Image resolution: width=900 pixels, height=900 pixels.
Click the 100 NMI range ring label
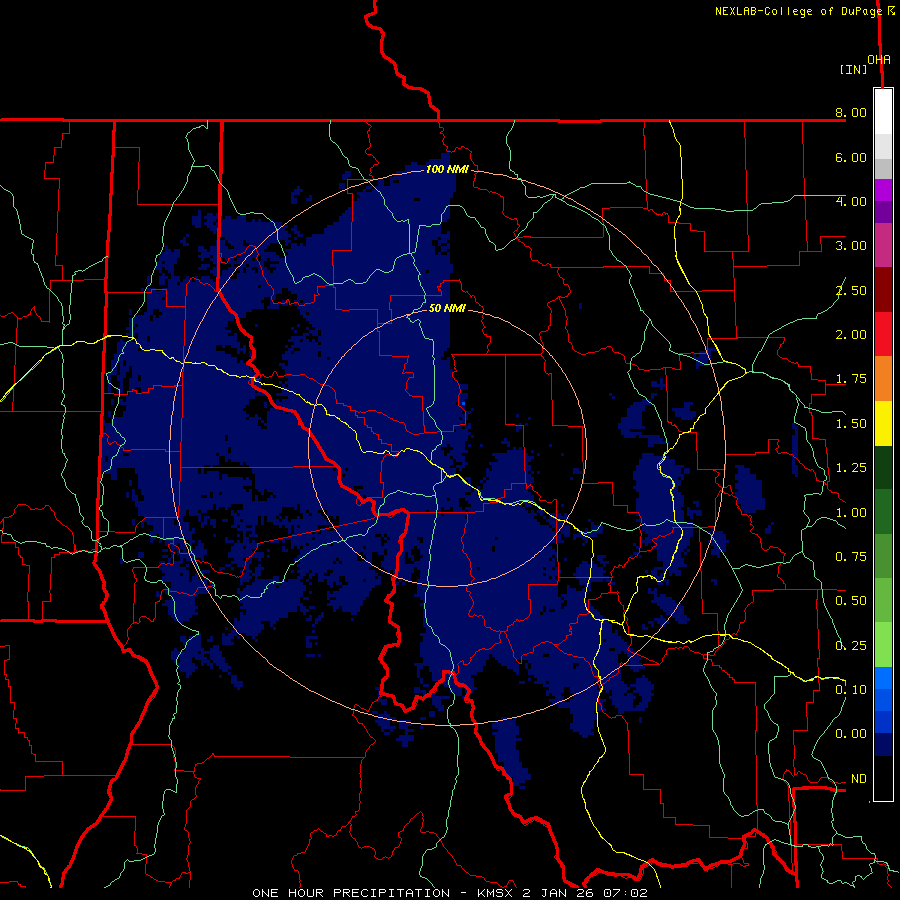tap(447, 169)
